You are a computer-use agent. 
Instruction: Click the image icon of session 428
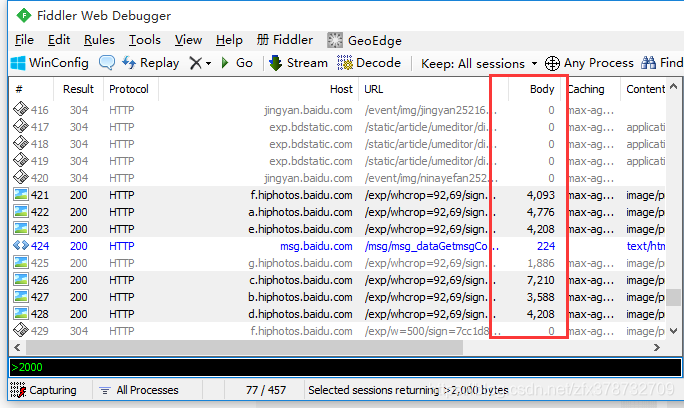coord(21,313)
